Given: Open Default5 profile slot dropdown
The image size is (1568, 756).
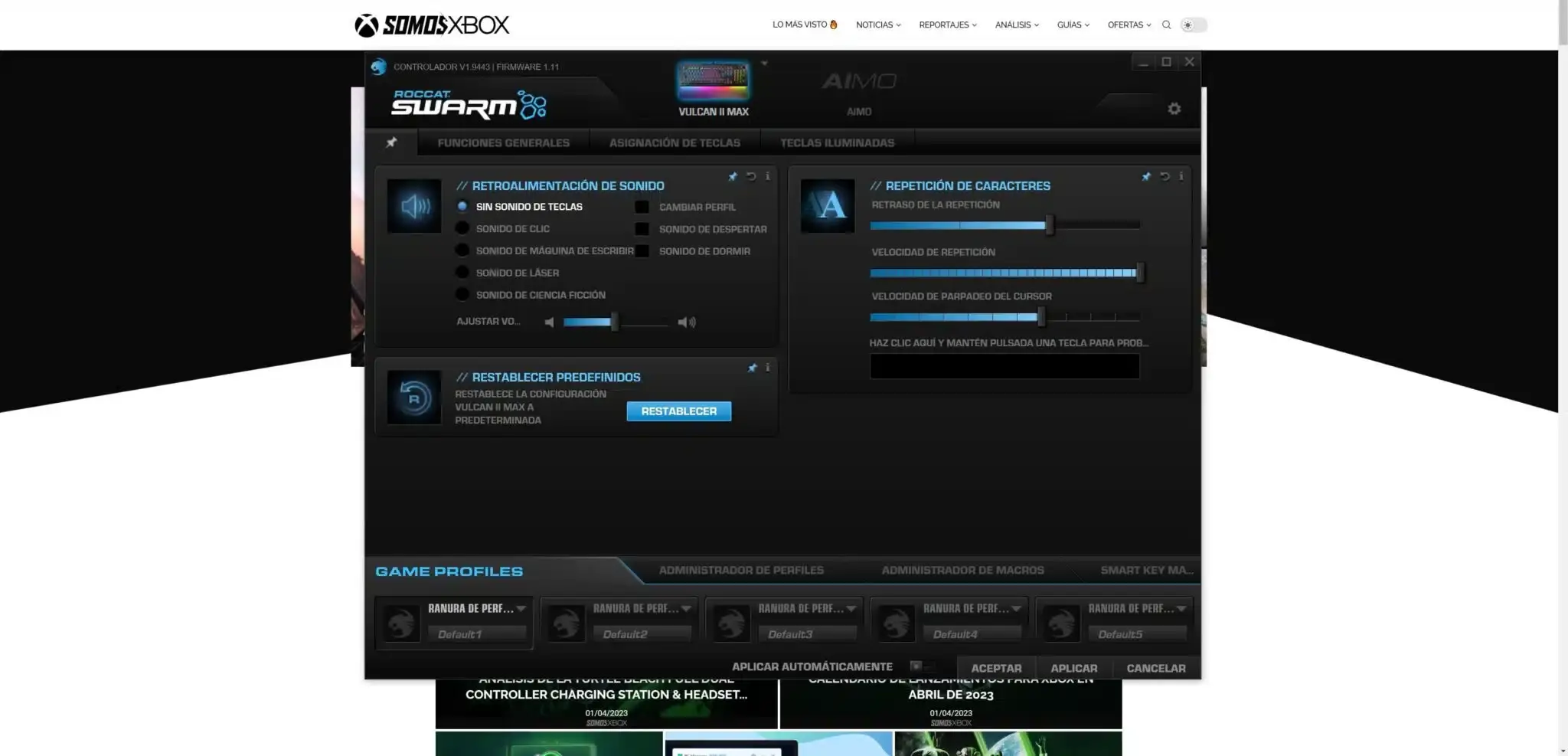Looking at the screenshot, I should coord(1181,608).
